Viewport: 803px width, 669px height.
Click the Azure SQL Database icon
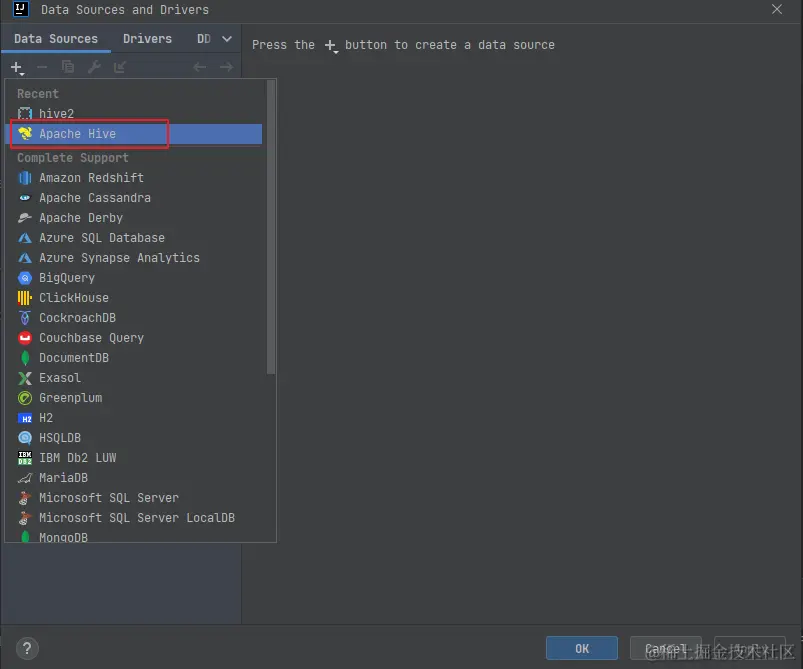pyautogui.click(x=25, y=238)
